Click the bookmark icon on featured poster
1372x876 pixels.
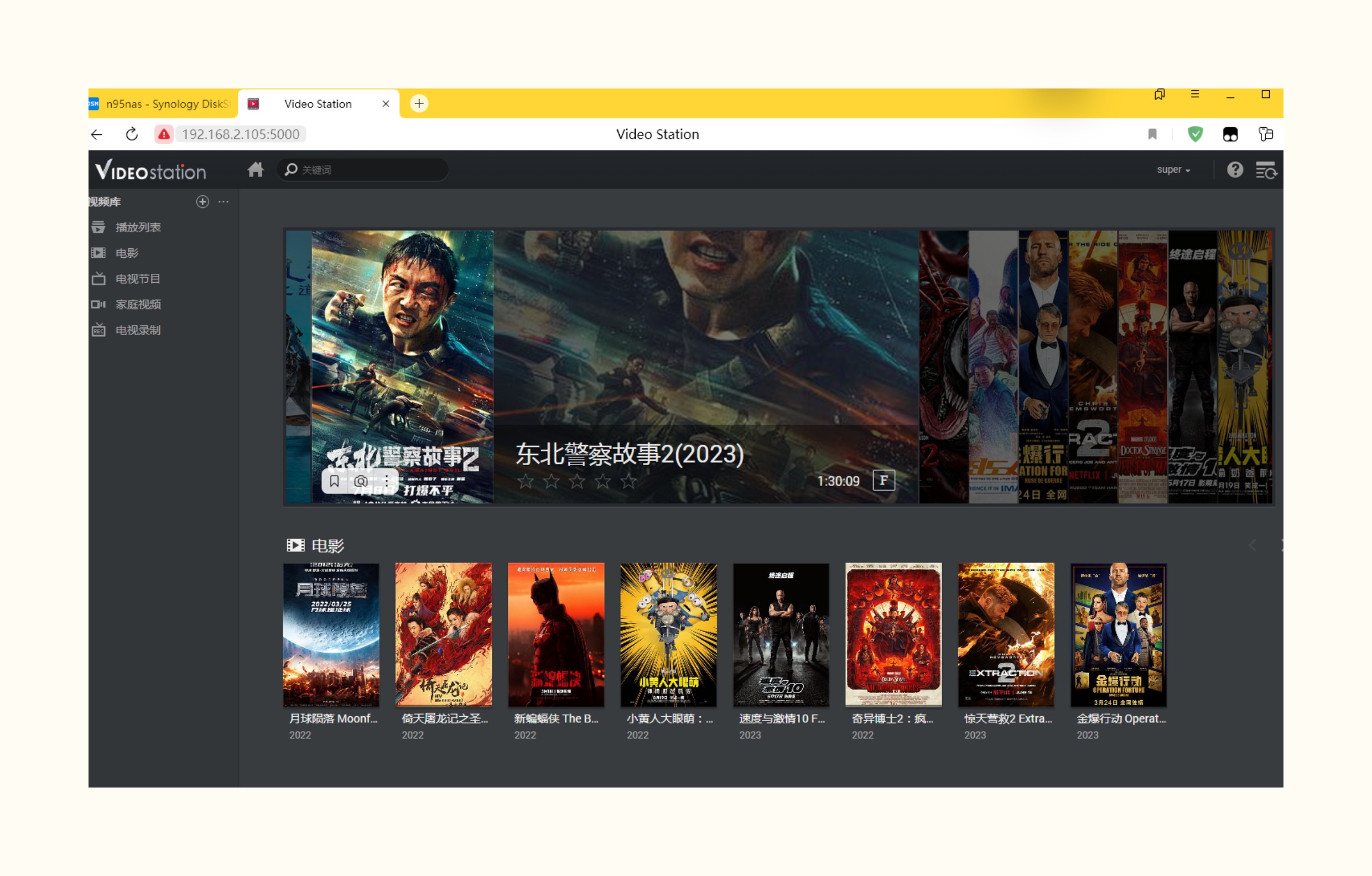tap(335, 481)
